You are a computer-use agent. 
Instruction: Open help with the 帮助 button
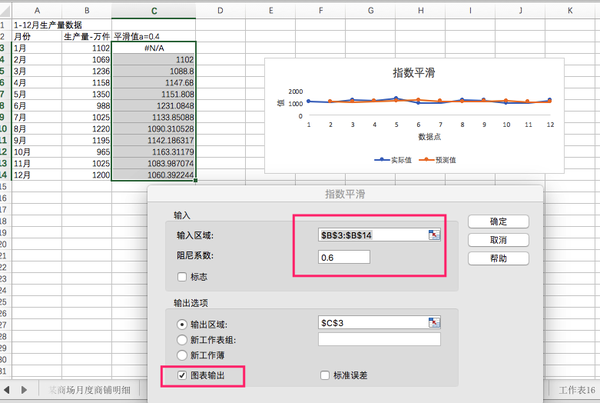coord(498,258)
